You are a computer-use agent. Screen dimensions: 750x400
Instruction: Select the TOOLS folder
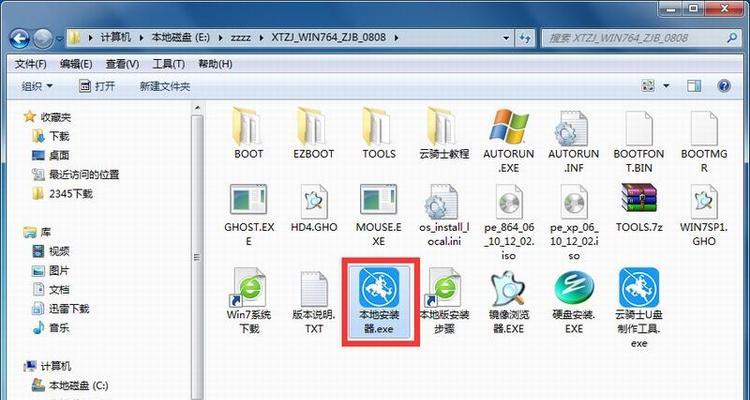378,133
